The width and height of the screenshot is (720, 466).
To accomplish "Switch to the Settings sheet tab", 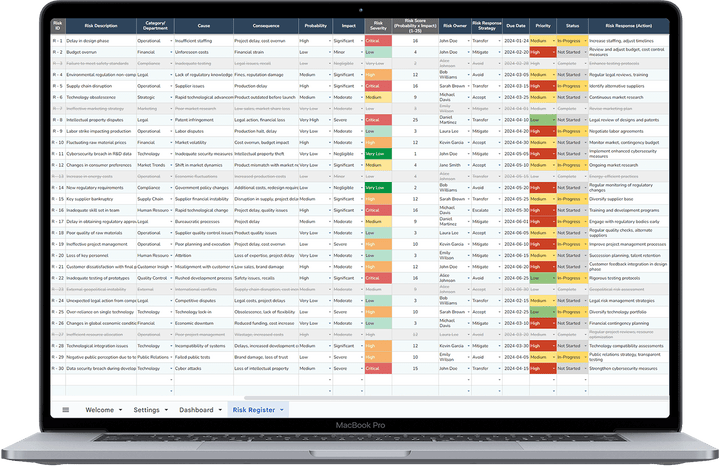I will tap(146, 410).
